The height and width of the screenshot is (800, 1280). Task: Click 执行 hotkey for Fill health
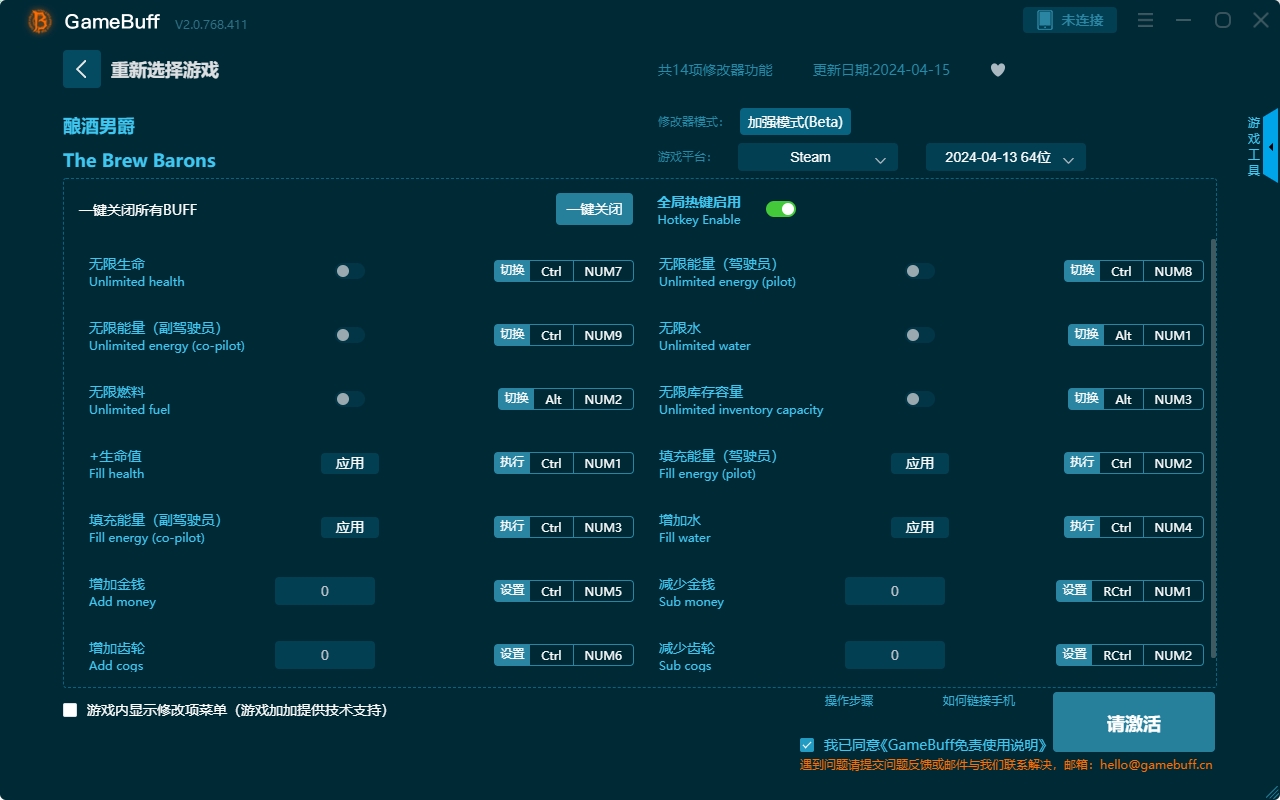click(512, 463)
